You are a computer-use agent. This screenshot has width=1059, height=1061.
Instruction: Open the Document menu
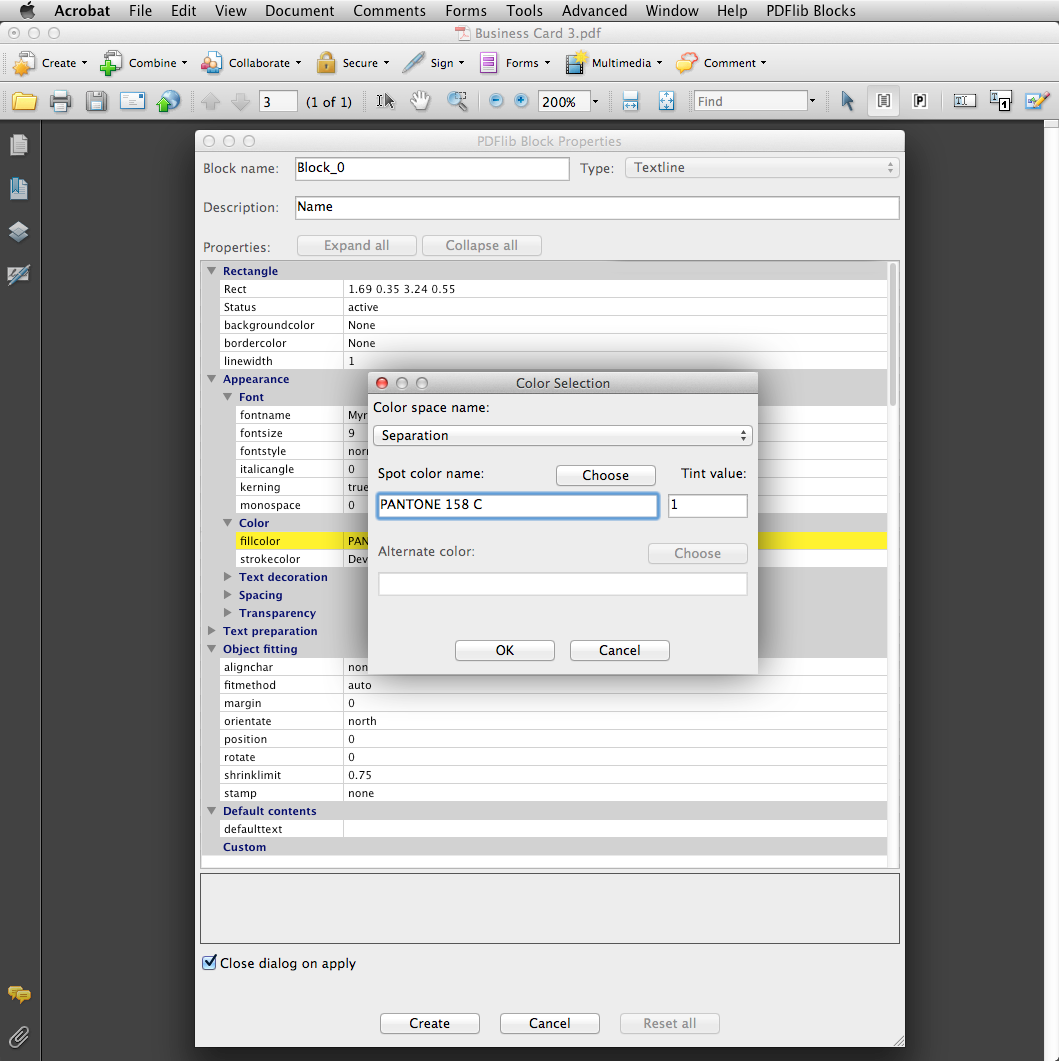(299, 11)
